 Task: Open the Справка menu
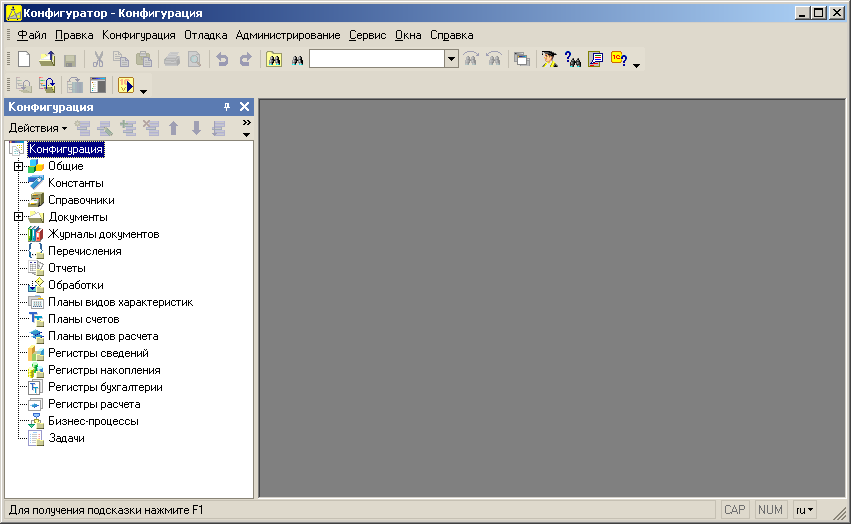(x=452, y=35)
